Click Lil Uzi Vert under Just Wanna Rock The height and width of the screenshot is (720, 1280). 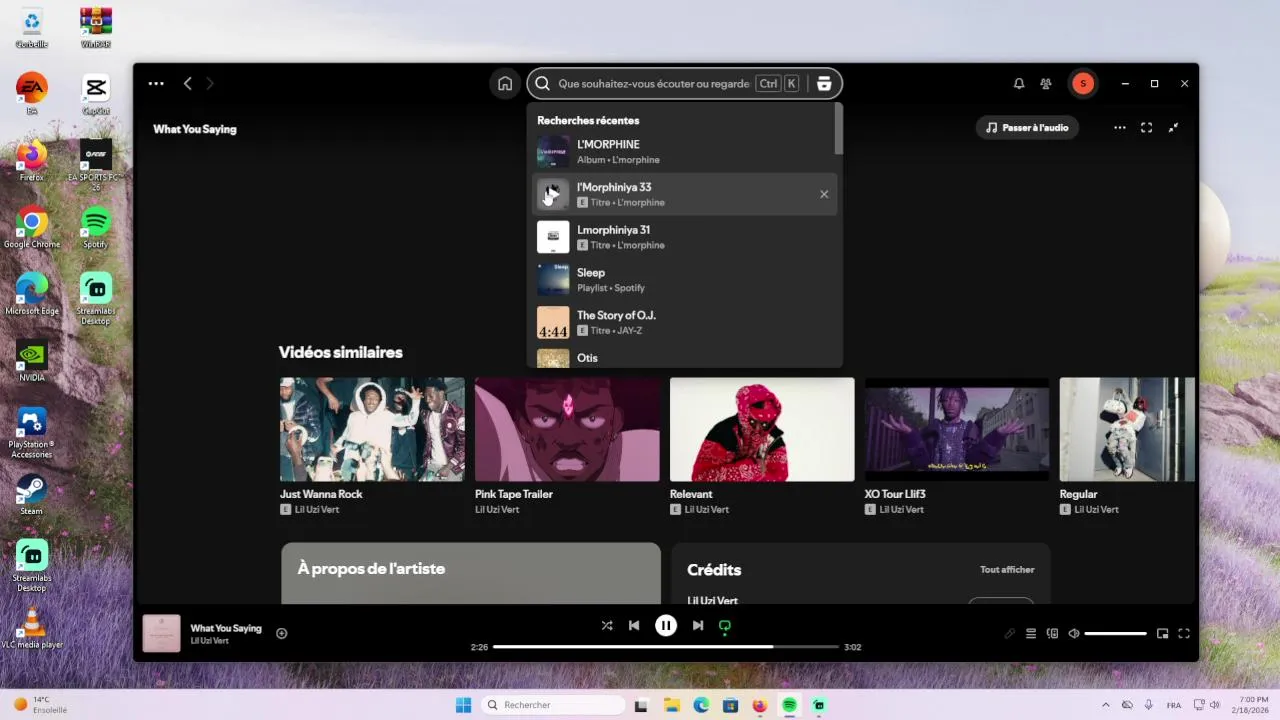click(x=317, y=510)
